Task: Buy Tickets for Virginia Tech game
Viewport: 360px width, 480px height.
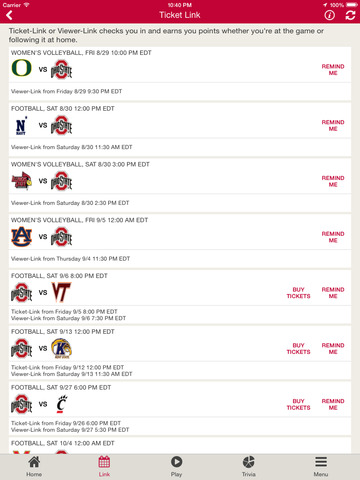Action: coord(298,293)
